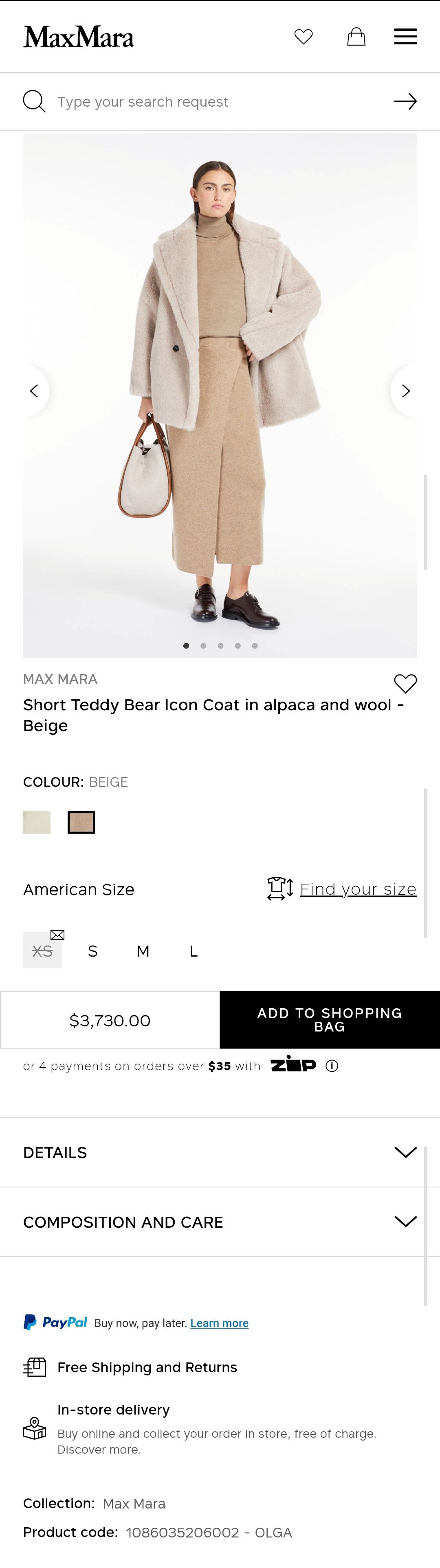This screenshot has height=1568, width=440.
Task: Select size M
Action: 143,951
